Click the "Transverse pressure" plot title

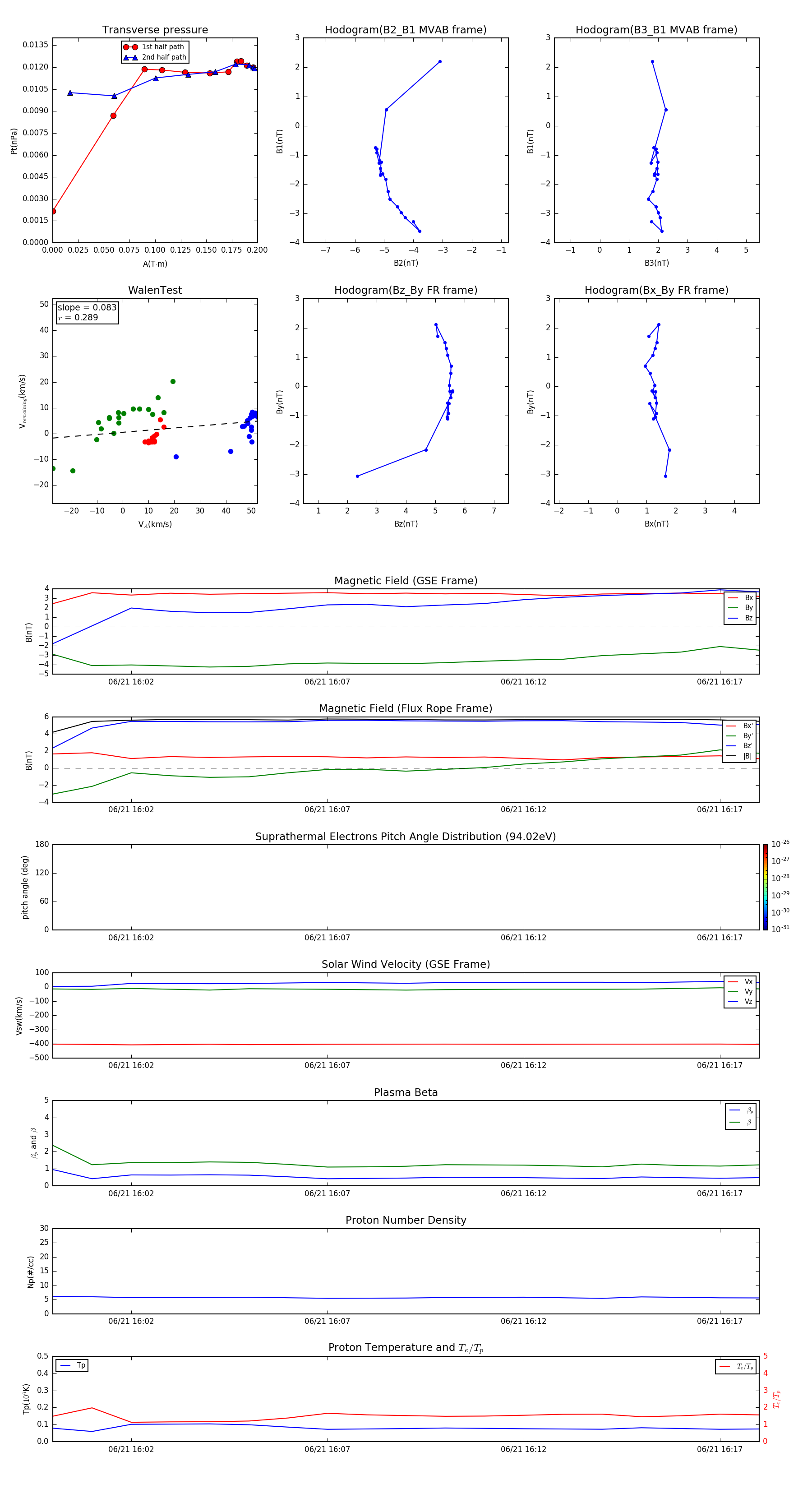(x=155, y=30)
